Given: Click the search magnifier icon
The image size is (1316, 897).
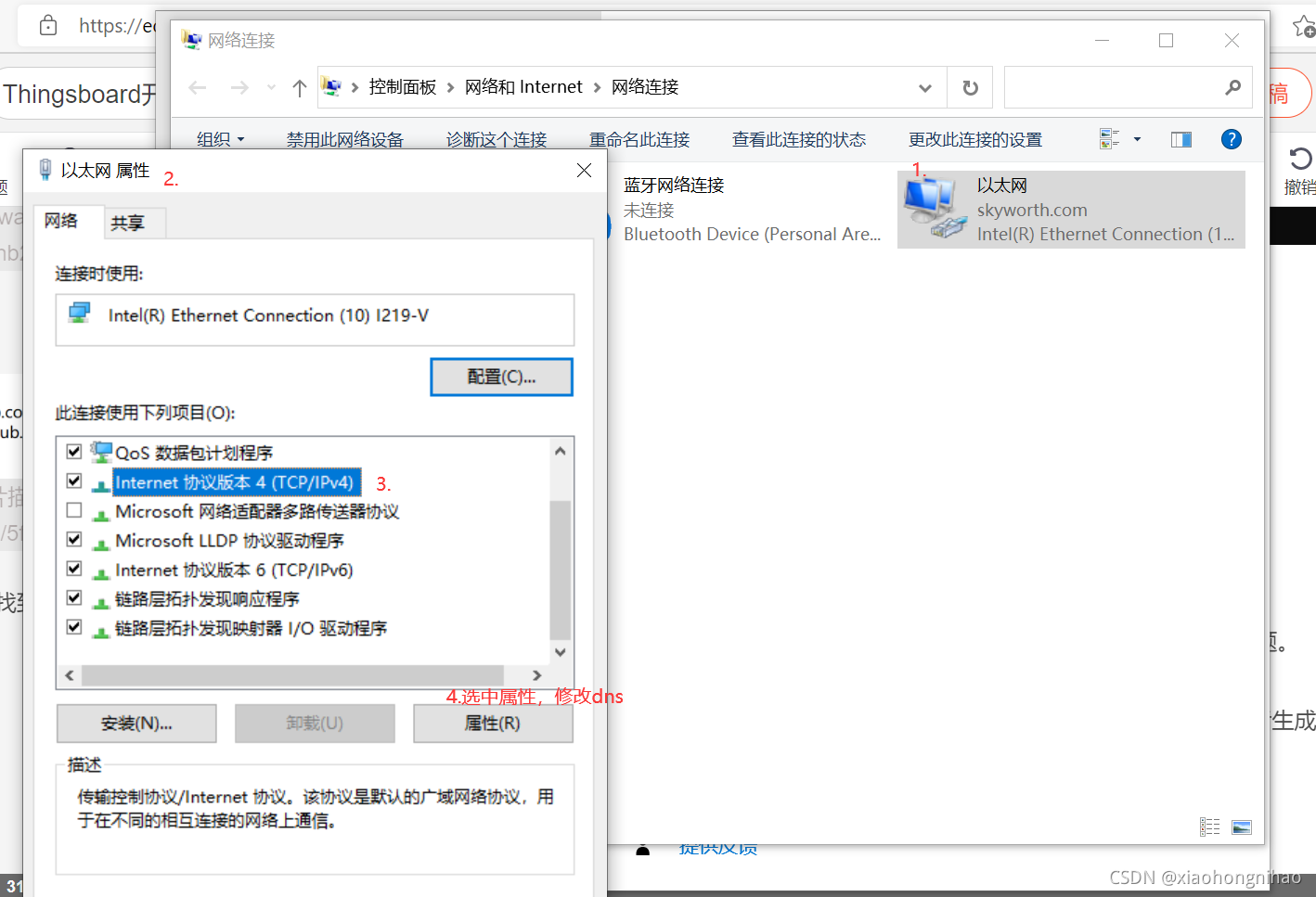Looking at the screenshot, I should tap(1232, 87).
